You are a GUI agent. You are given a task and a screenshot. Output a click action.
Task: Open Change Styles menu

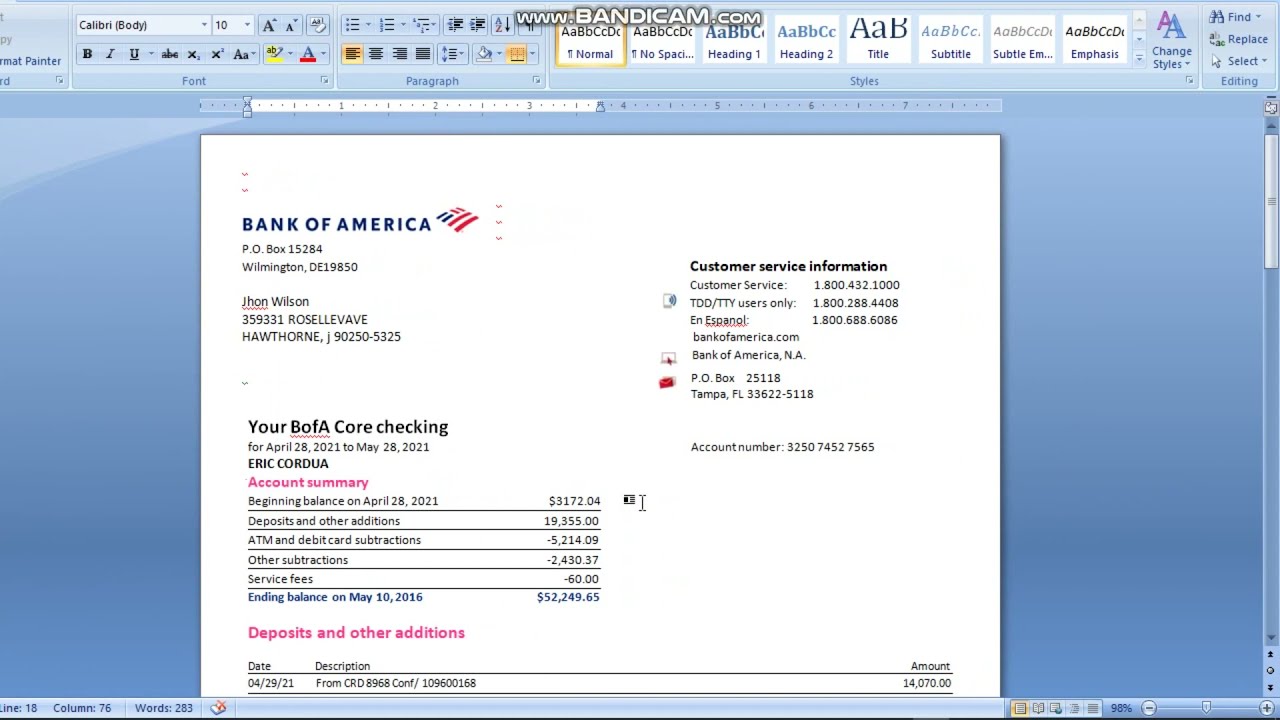[1171, 40]
